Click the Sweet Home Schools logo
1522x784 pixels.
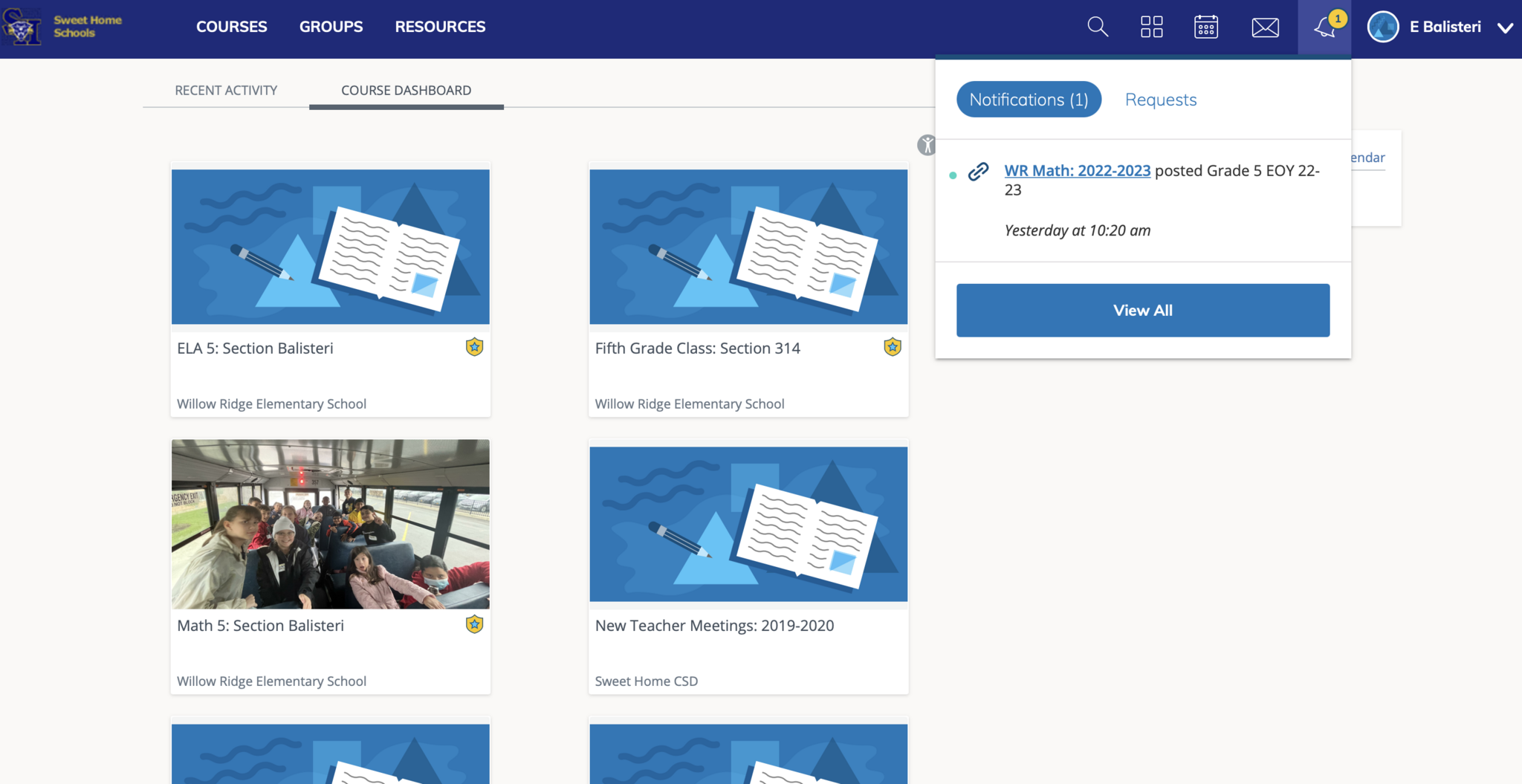coord(62,27)
